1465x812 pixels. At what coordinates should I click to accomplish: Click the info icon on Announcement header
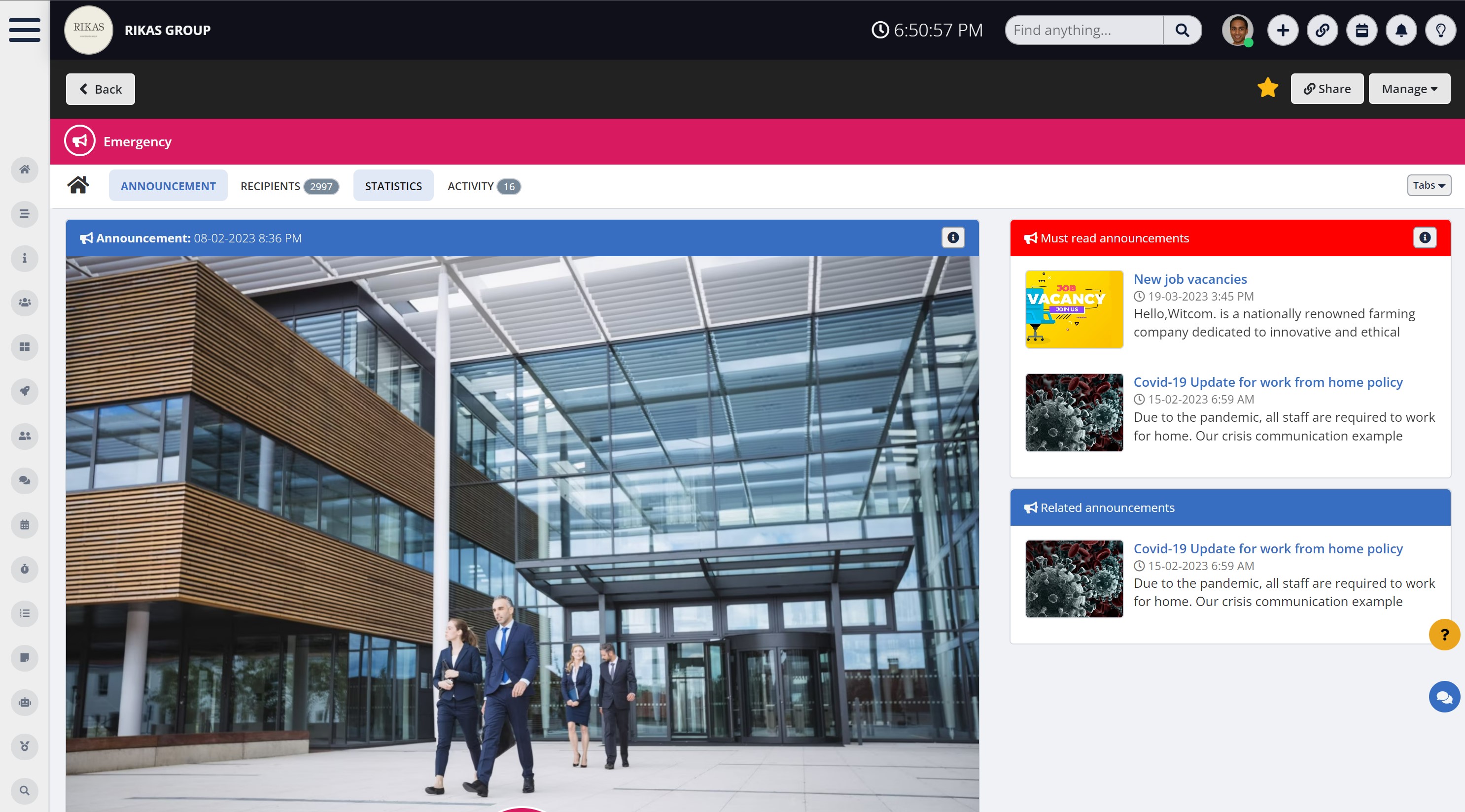click(952, 237)
